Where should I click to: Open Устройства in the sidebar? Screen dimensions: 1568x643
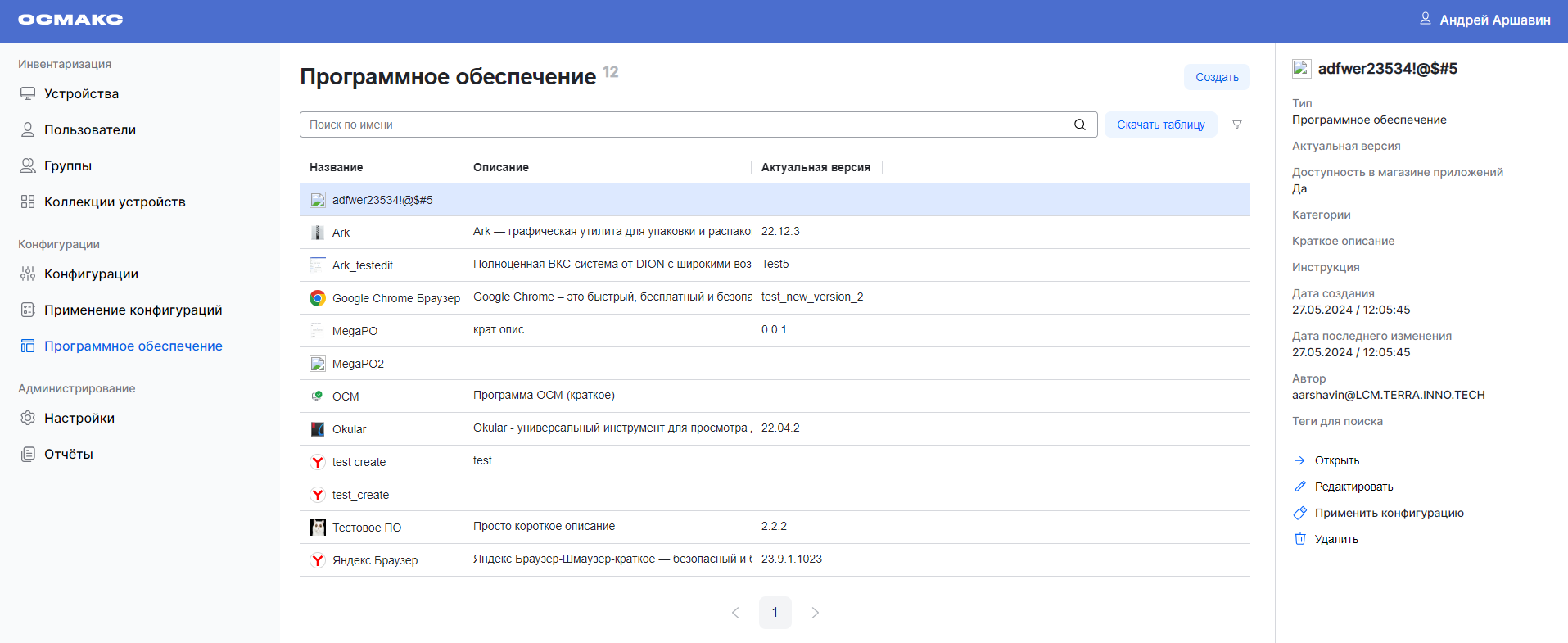[x=81, y=93]
